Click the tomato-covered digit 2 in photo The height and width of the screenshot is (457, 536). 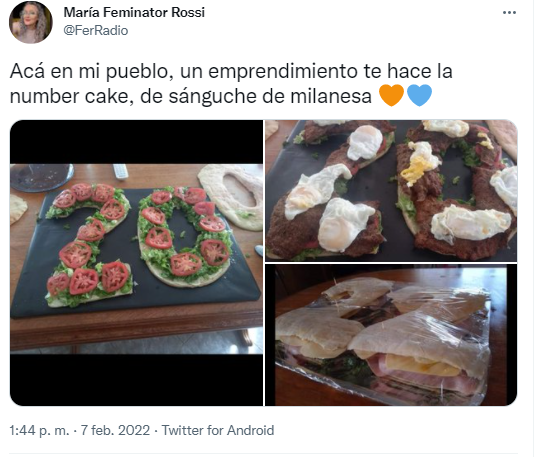click(x=89, y=245)
